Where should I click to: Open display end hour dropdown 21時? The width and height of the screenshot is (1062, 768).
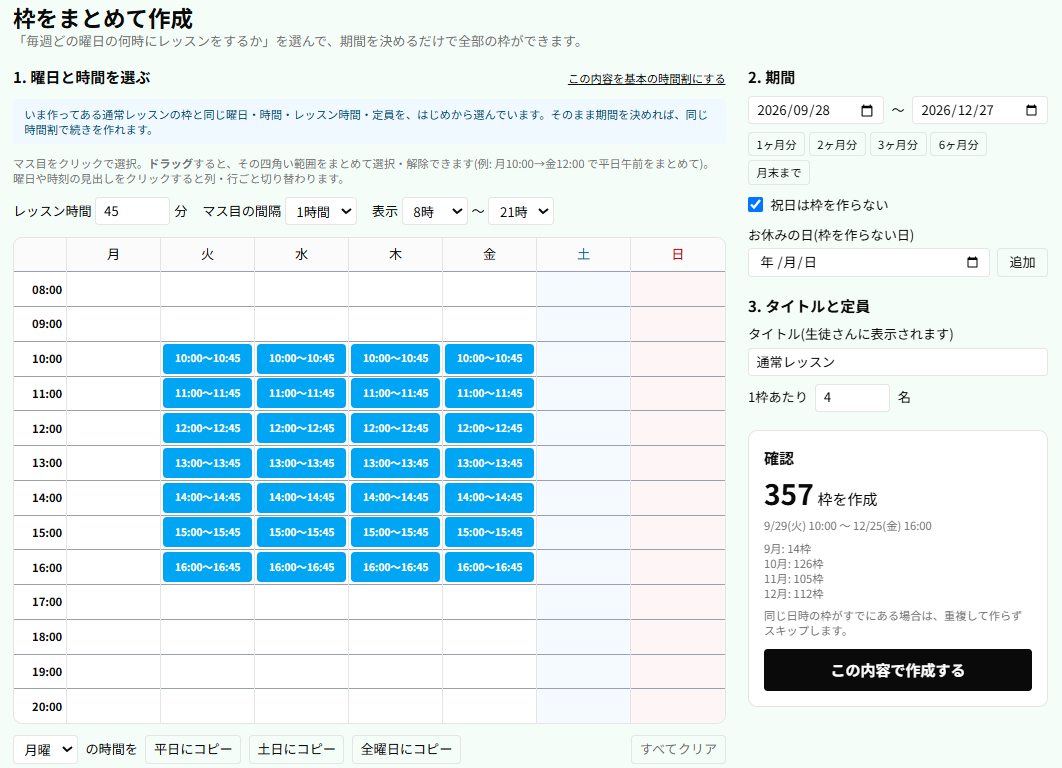coord(521,211)
